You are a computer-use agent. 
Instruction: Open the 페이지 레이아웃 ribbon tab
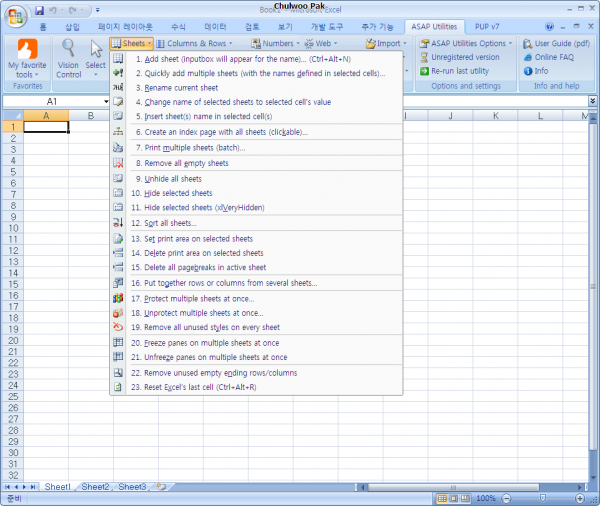(x=125, y=27)
